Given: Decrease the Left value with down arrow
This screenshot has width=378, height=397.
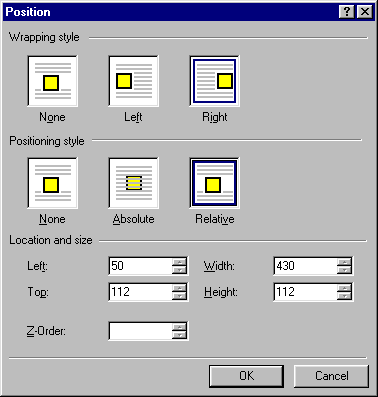Looking at the screenshot, I should coord(180,270).
